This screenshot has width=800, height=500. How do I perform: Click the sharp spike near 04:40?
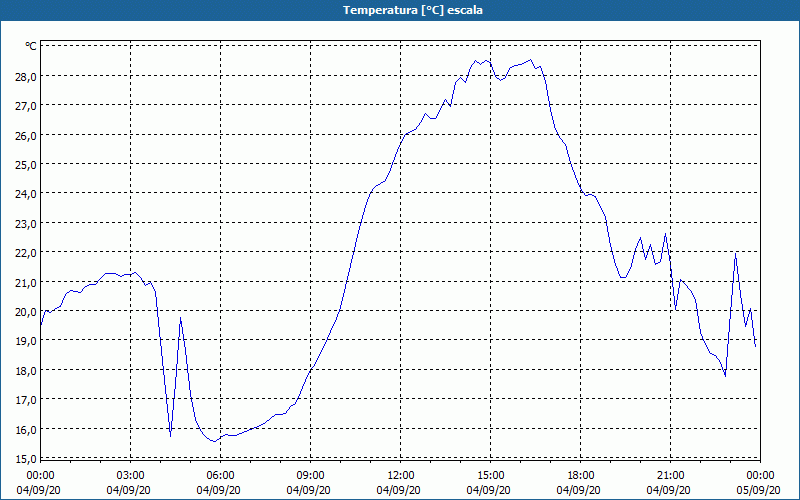(180, 318)
